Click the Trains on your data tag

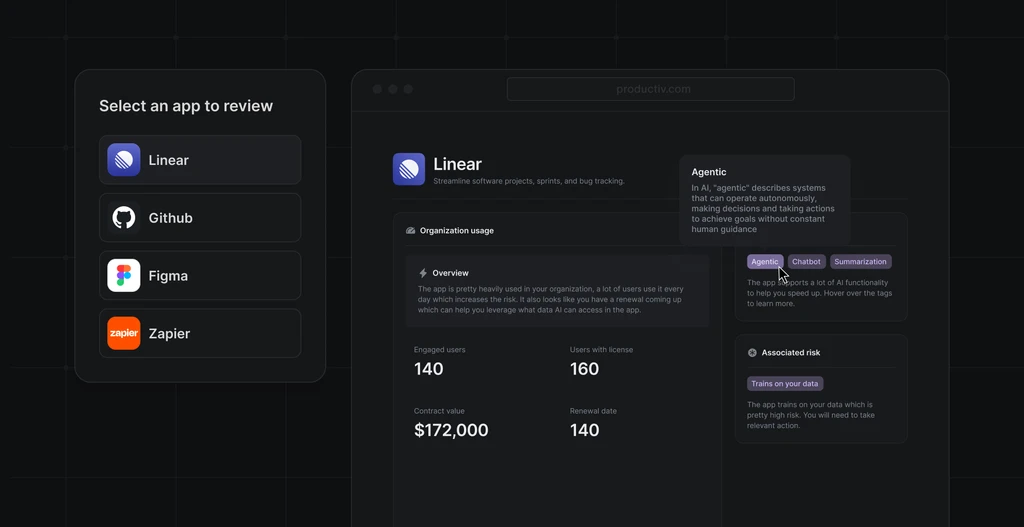(785, 384)
